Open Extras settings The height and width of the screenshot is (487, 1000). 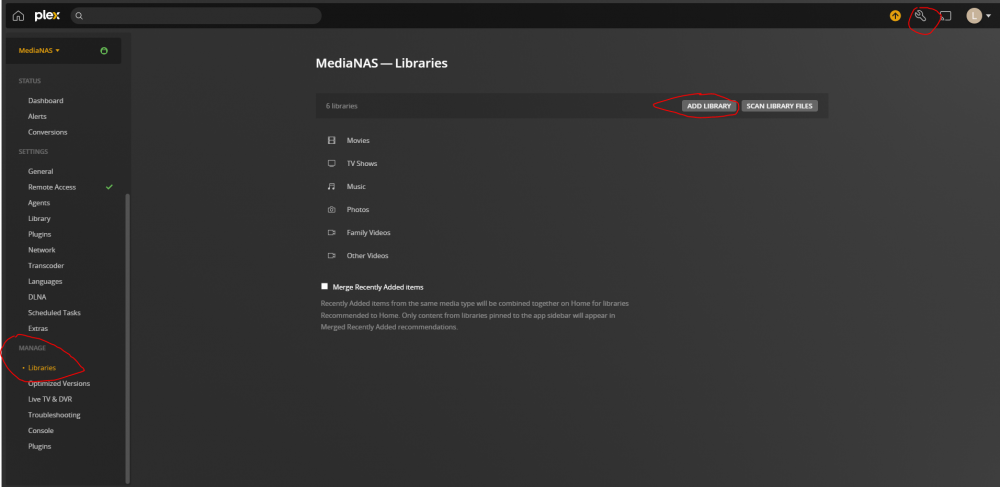tap(38, 328)
